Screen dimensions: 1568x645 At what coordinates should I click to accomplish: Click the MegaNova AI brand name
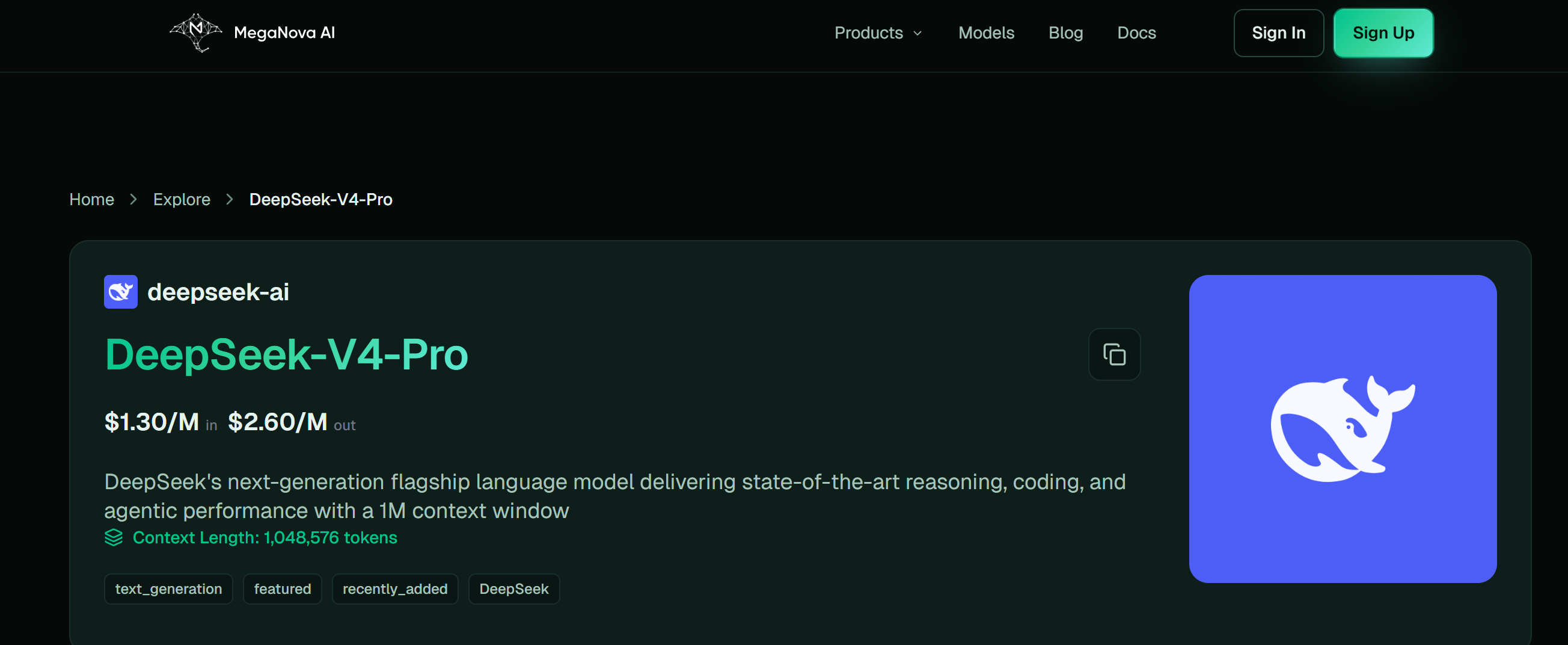284,33
